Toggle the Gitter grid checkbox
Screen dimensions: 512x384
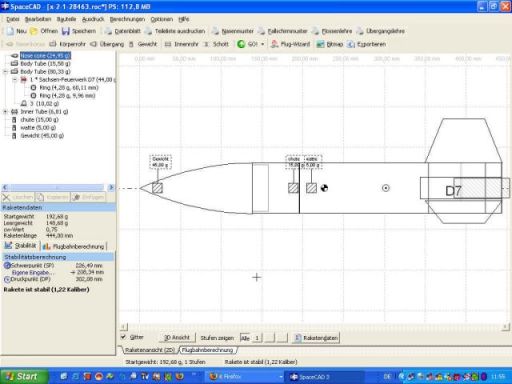click(123, 337)
